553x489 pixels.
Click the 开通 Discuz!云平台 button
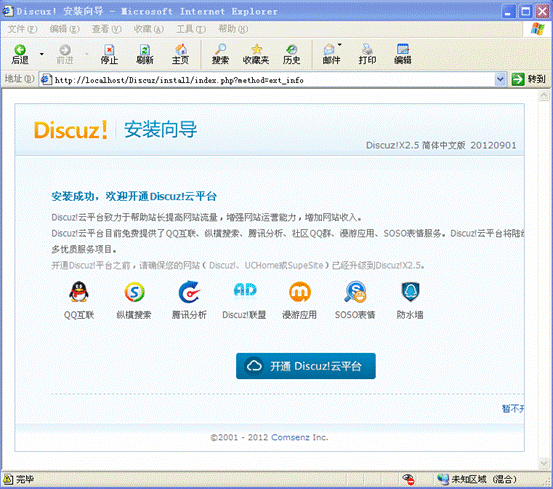[306, 366]
